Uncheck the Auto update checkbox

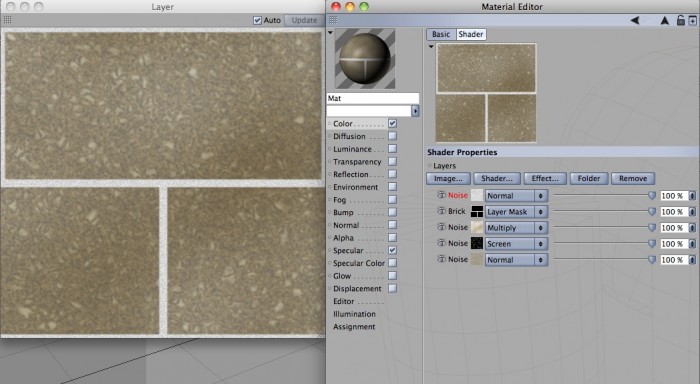pyautogui.click(x=257, y=20)
